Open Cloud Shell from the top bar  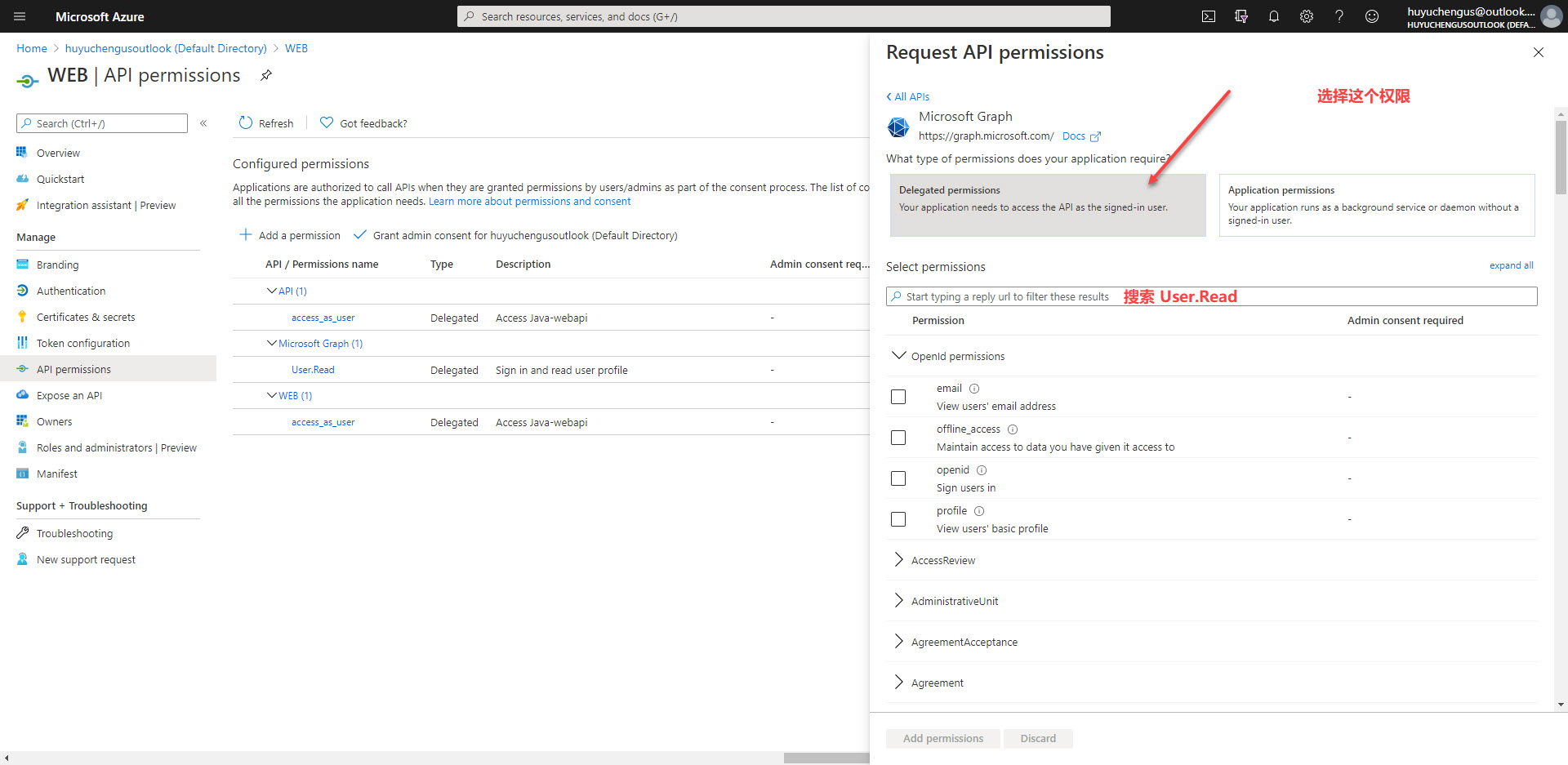point(1209,16)
